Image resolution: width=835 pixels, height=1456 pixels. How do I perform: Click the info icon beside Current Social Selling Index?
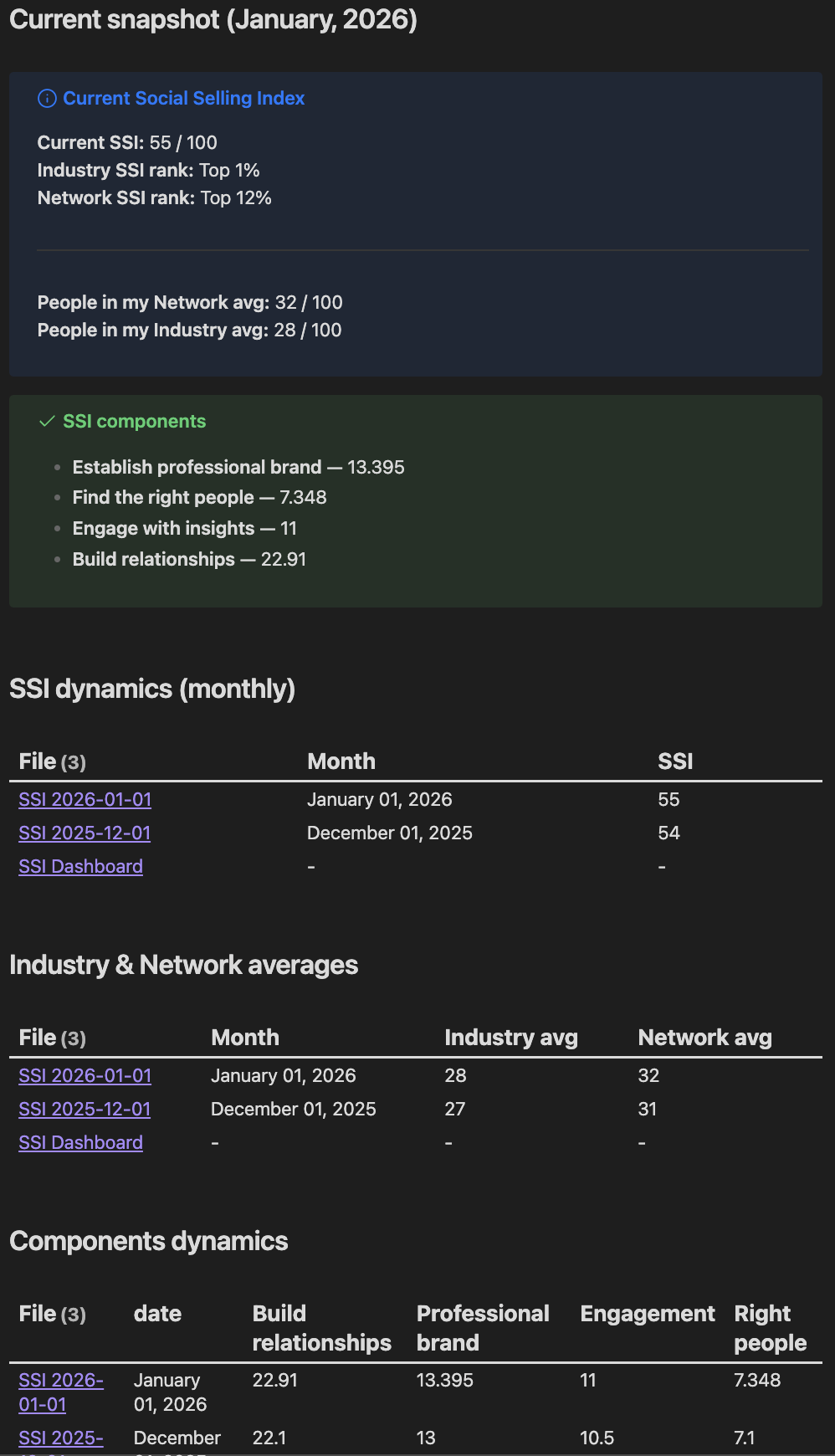tap(47, 99)
